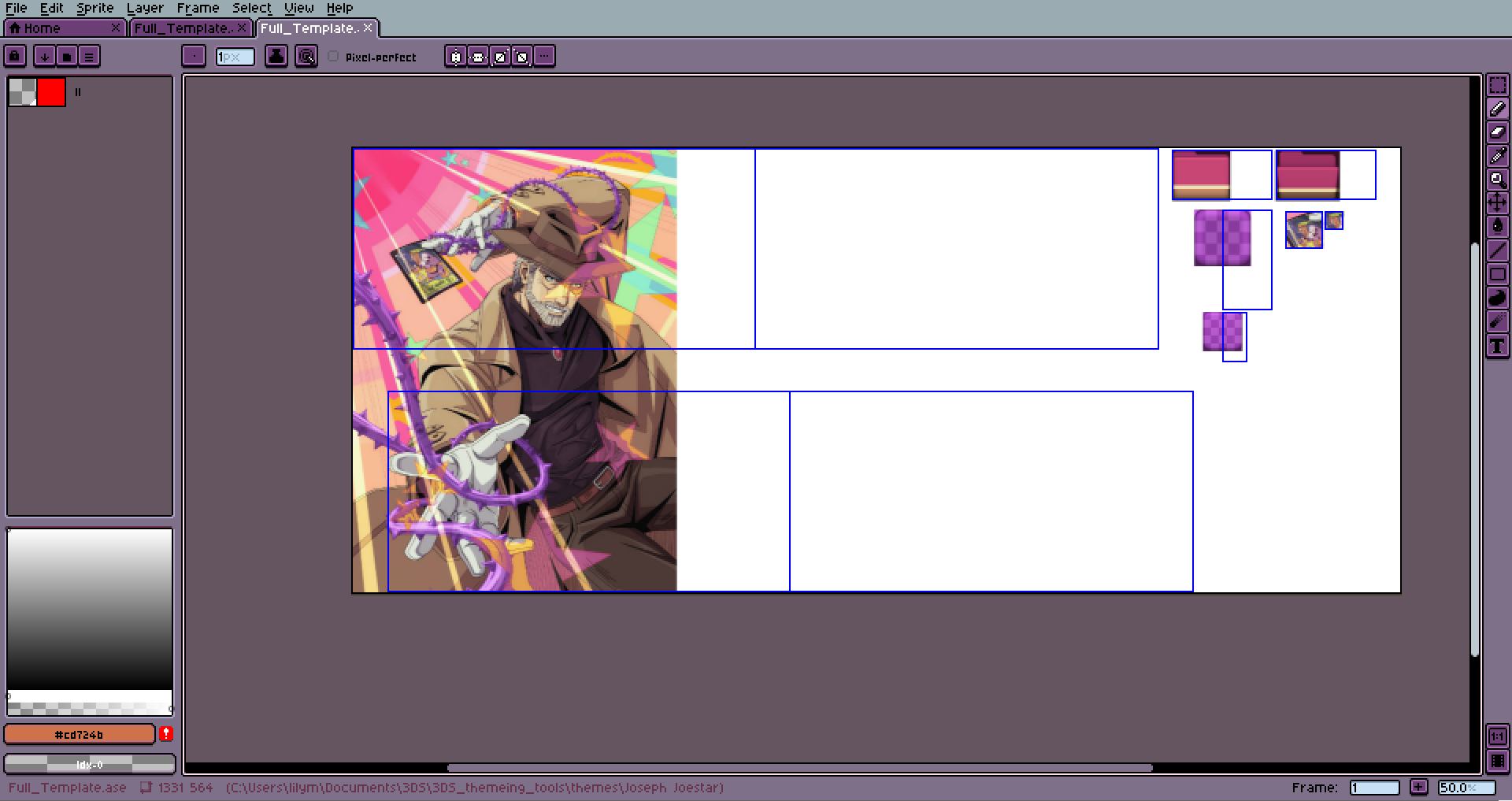Open the Help menu
Screen dimensions: 1512x801
[x=339, y=8]
